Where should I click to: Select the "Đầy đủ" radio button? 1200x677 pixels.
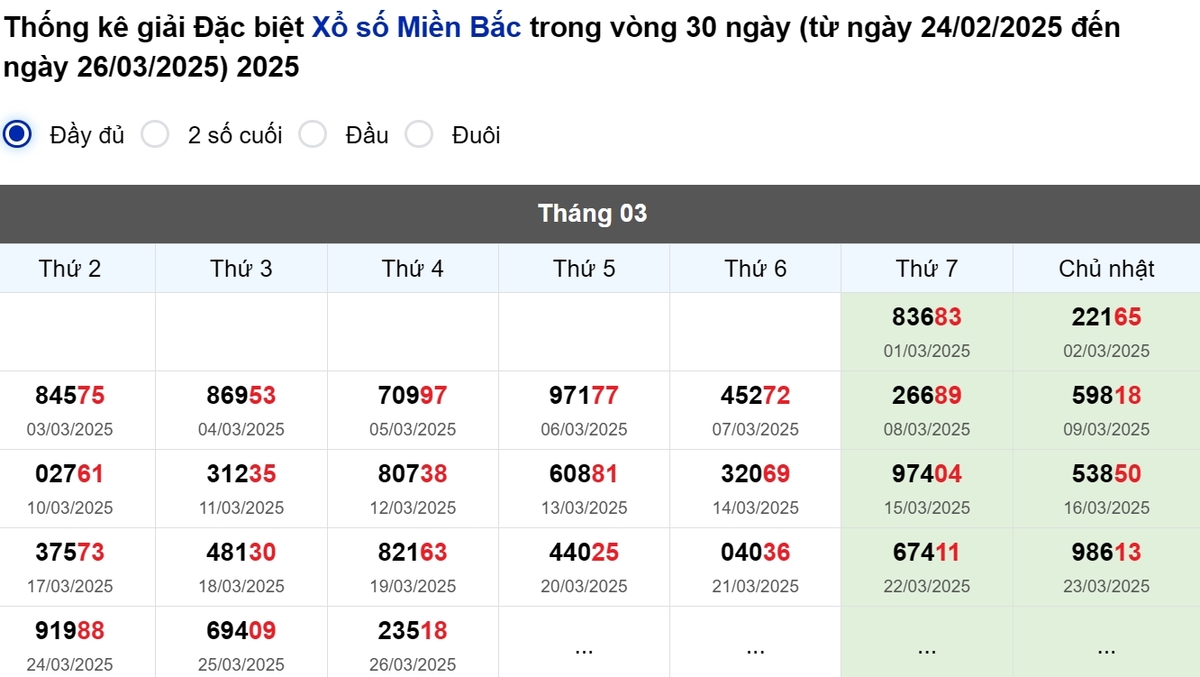point(16,133)
